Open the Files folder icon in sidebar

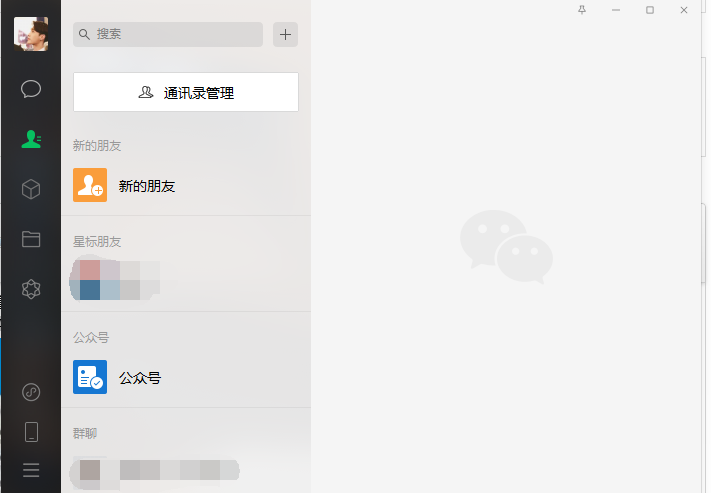pyautogui.click(x=31, y=239)
